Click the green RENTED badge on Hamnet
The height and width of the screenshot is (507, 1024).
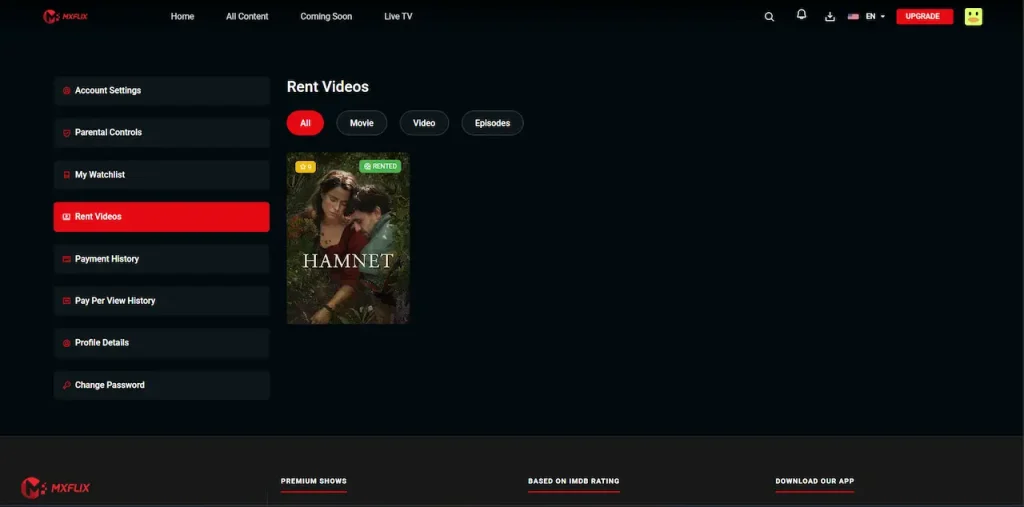[x=380, y=167]
